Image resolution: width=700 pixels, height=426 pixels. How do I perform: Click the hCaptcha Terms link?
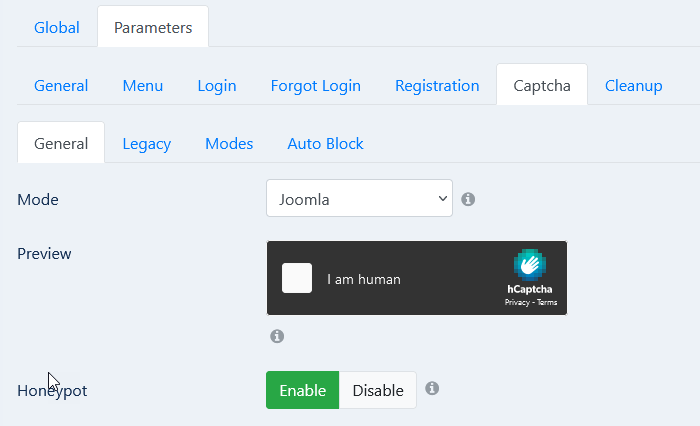click(547, 302)
